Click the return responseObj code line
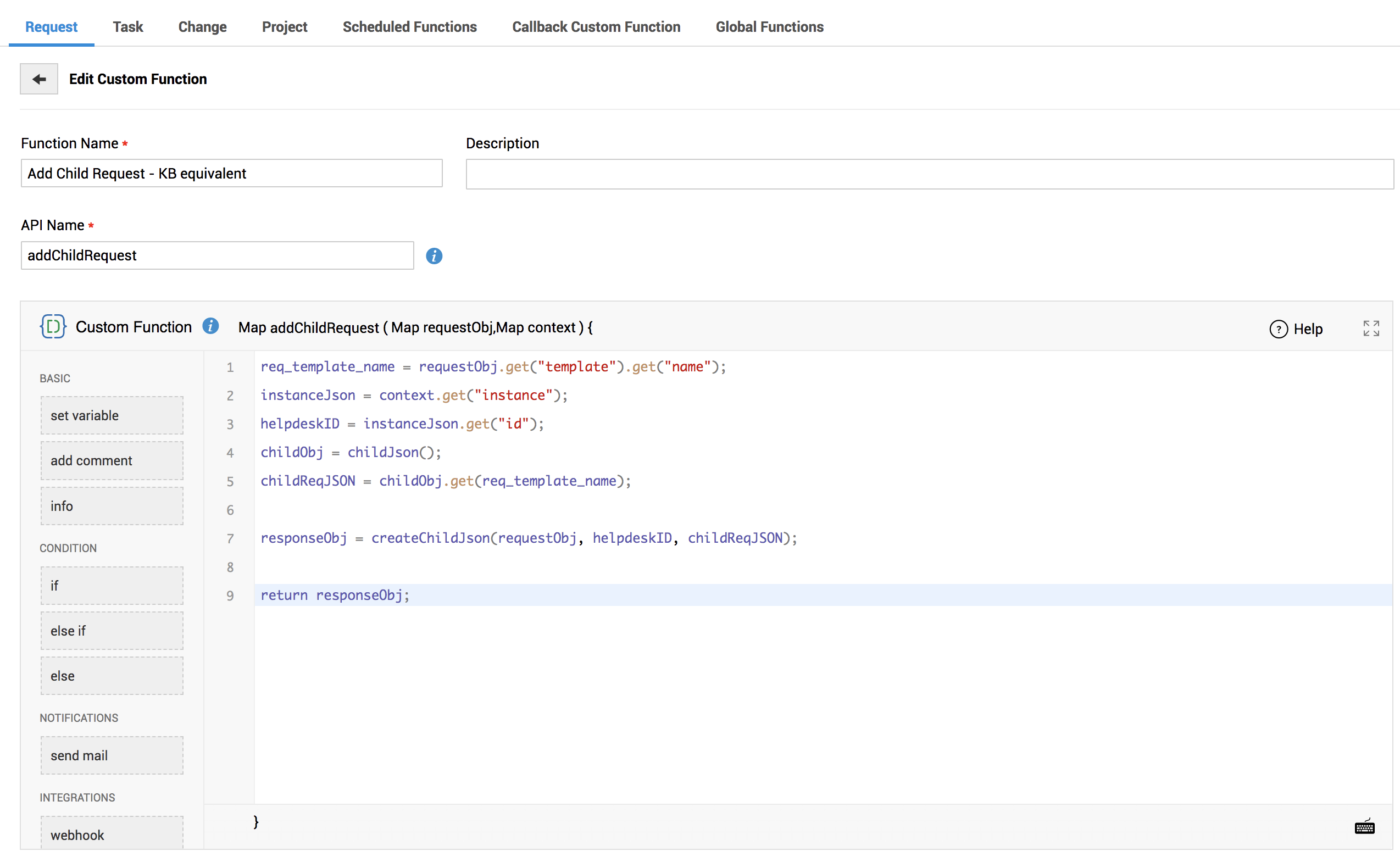The image size is (1400, 868). (335, 596)
